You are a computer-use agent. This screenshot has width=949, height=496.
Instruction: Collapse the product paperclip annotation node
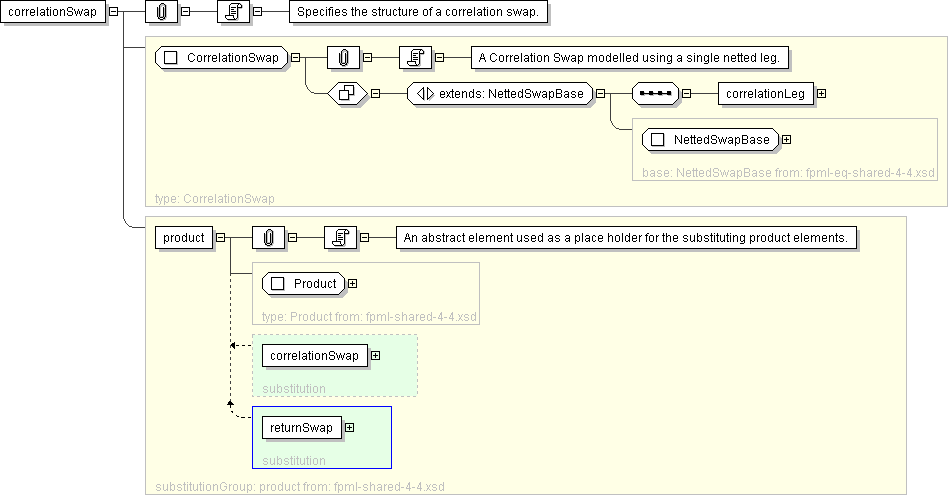coord(292,238)
